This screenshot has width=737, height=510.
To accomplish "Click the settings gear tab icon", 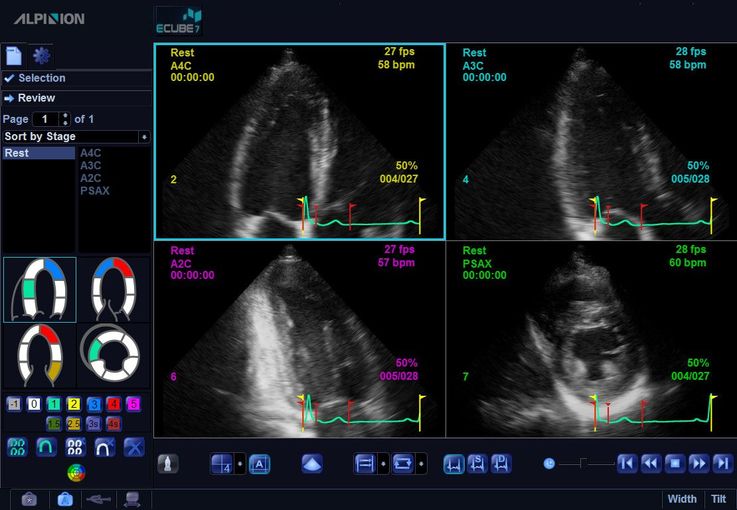I will click(42, 55).
